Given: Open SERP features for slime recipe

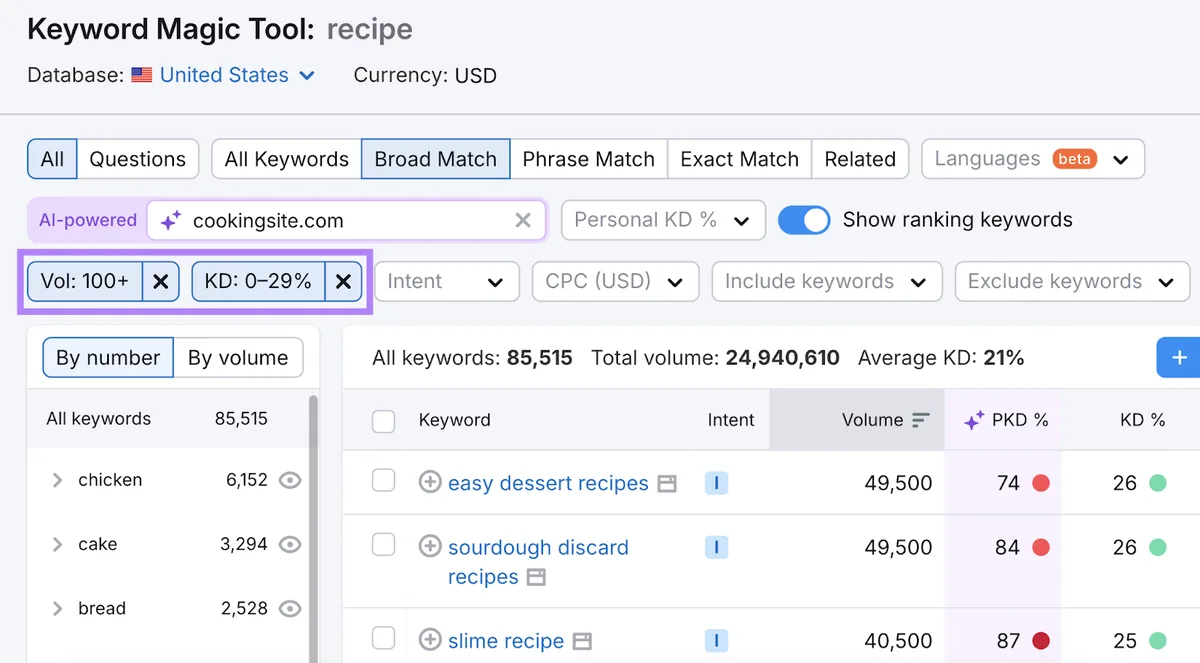Looking at the screenshot, I should point(582,642).
